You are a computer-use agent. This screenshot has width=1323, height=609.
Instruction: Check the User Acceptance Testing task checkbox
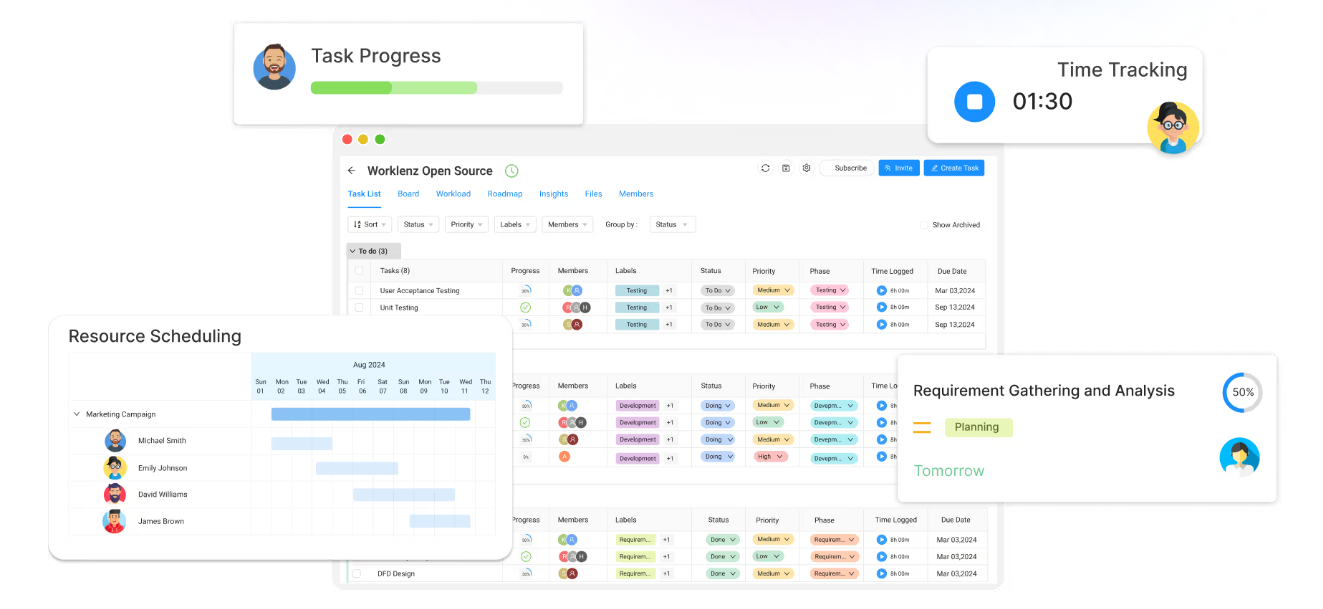click(359, 291)
